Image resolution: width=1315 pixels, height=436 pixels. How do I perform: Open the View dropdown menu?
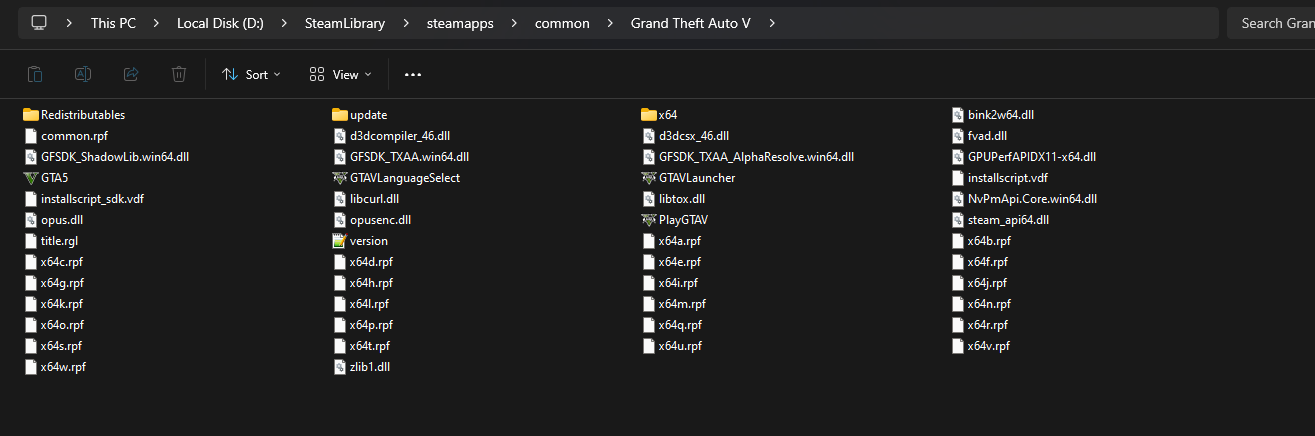point(340,74)
